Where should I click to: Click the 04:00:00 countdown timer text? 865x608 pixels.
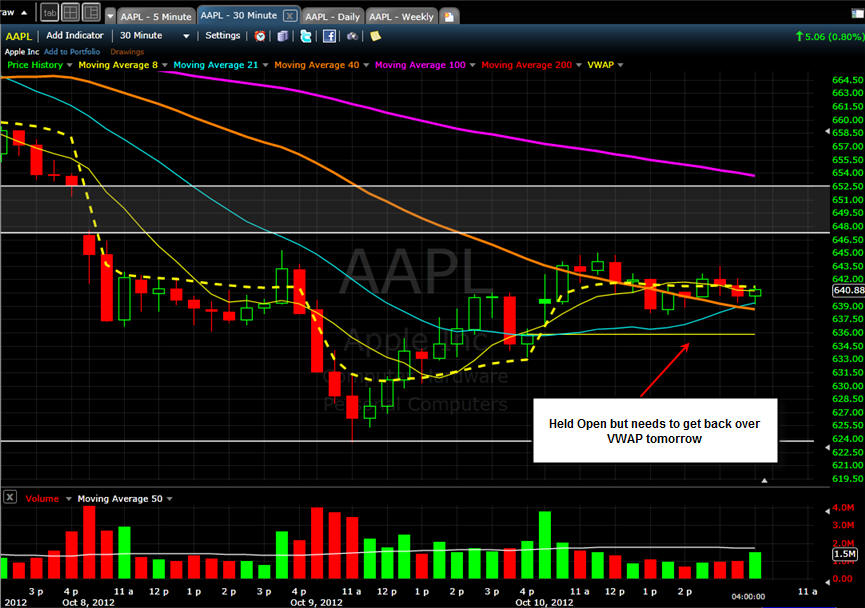coord(748,596)
